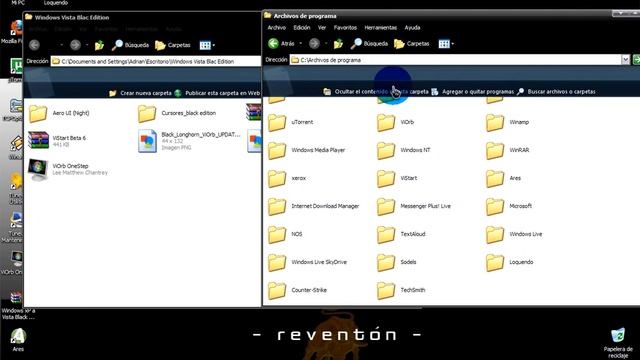Select the WinRAR folder
The image size is (640, 360).
pyautogui.click(x=507, y=150)
